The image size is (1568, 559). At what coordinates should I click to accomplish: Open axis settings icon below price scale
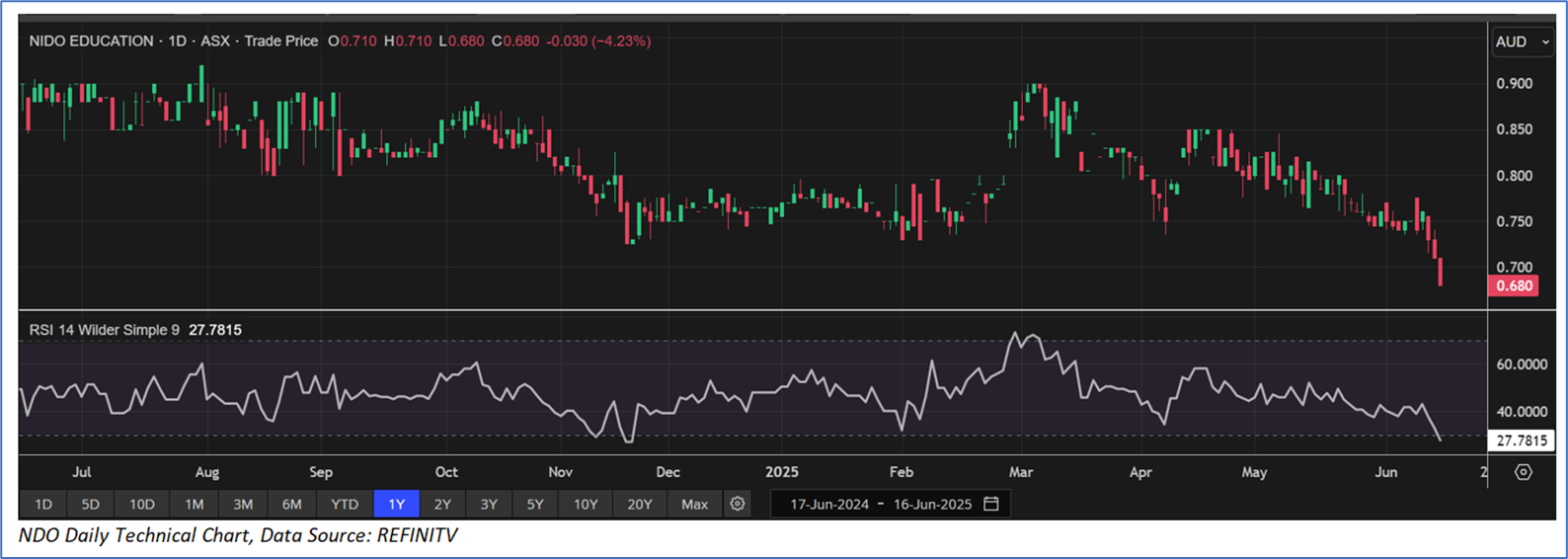[x=1523, y=472]
